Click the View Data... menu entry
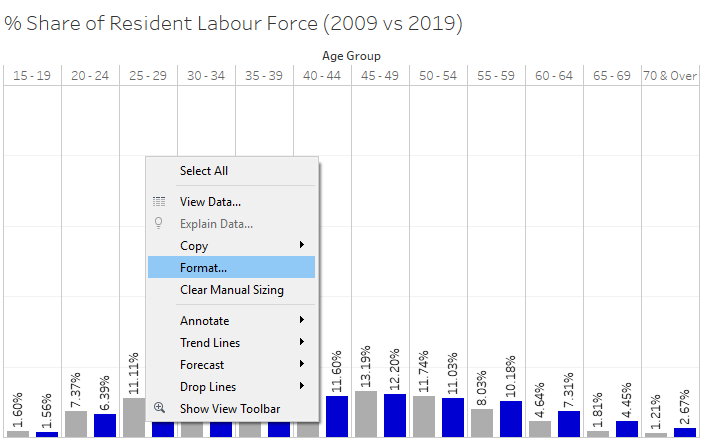Screen dimensions: 707x446 point(210,202)
